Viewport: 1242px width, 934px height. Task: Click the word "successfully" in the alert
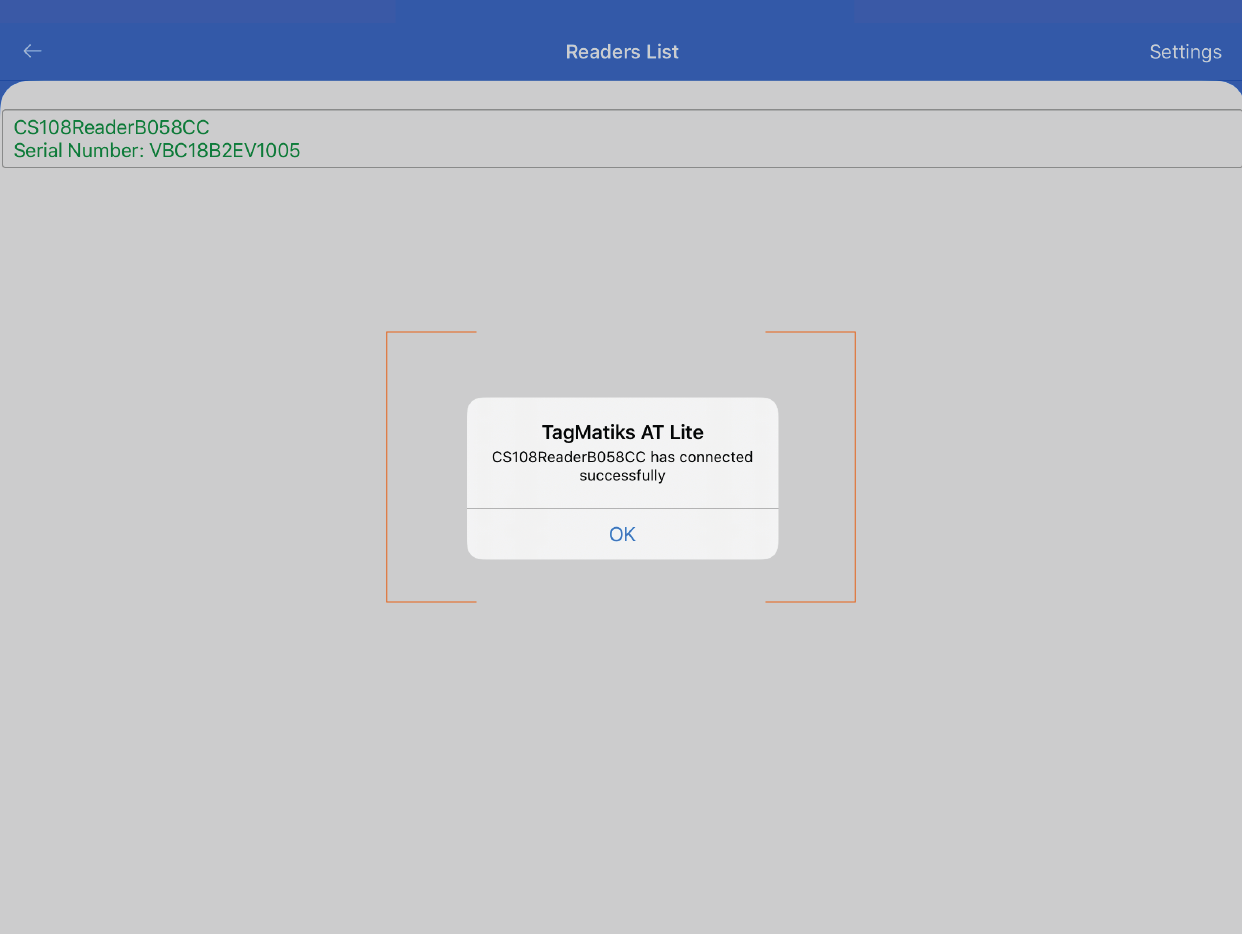click(x=622, y=476)
